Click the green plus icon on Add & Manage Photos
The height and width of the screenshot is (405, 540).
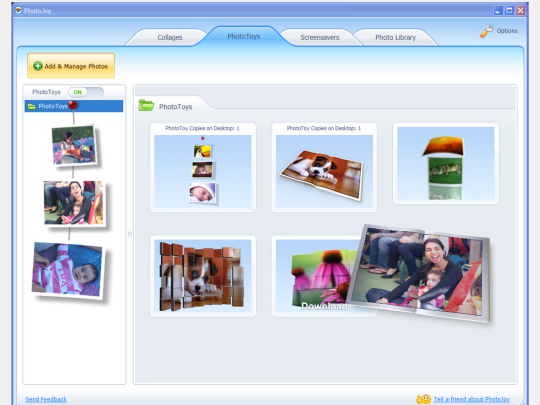click(38, 66)
